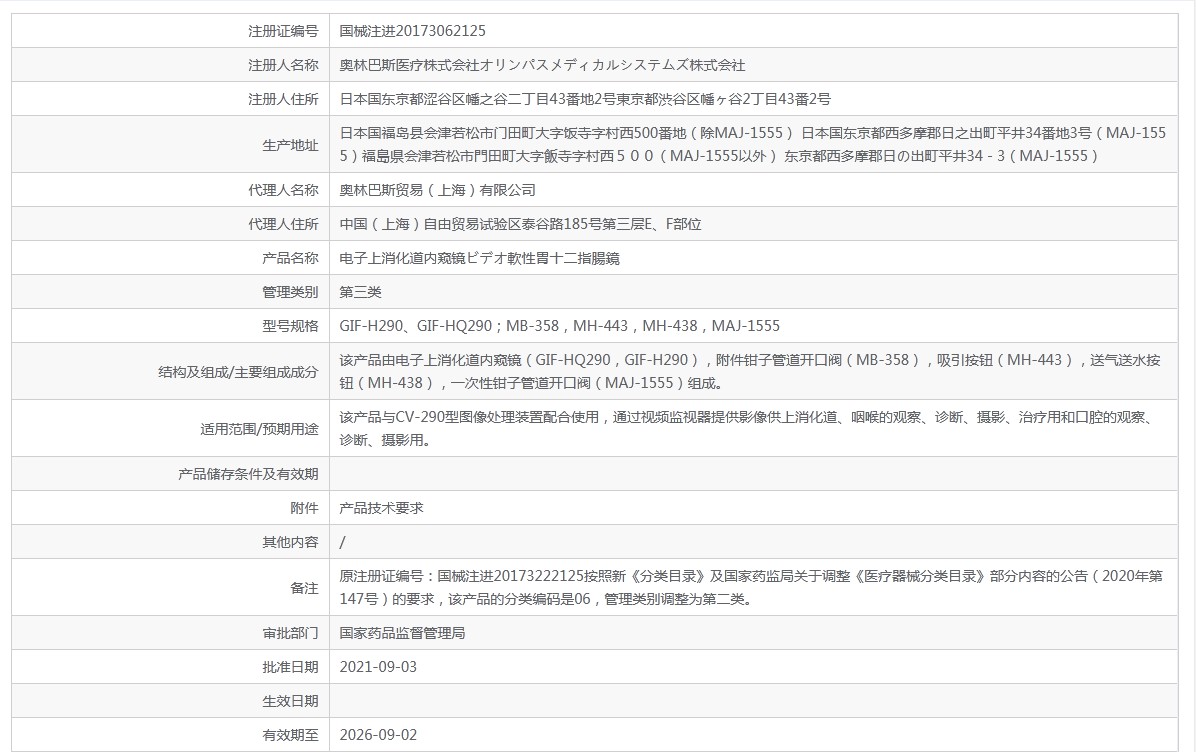Select expiry date 2026-09-02
Screen dimensions: 1196x752
[378, 735]
